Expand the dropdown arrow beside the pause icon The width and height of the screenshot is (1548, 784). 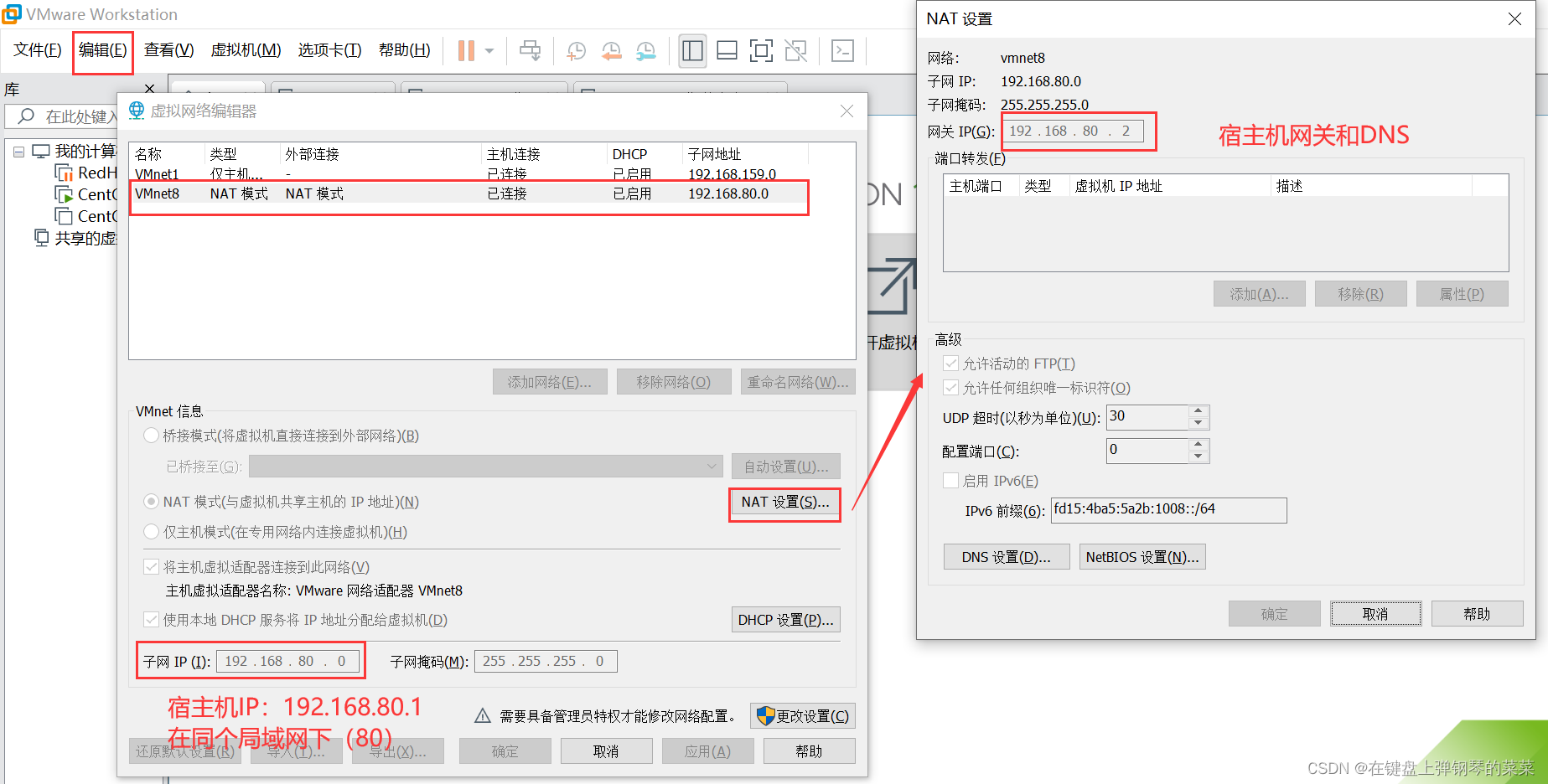tap(489, 51)
